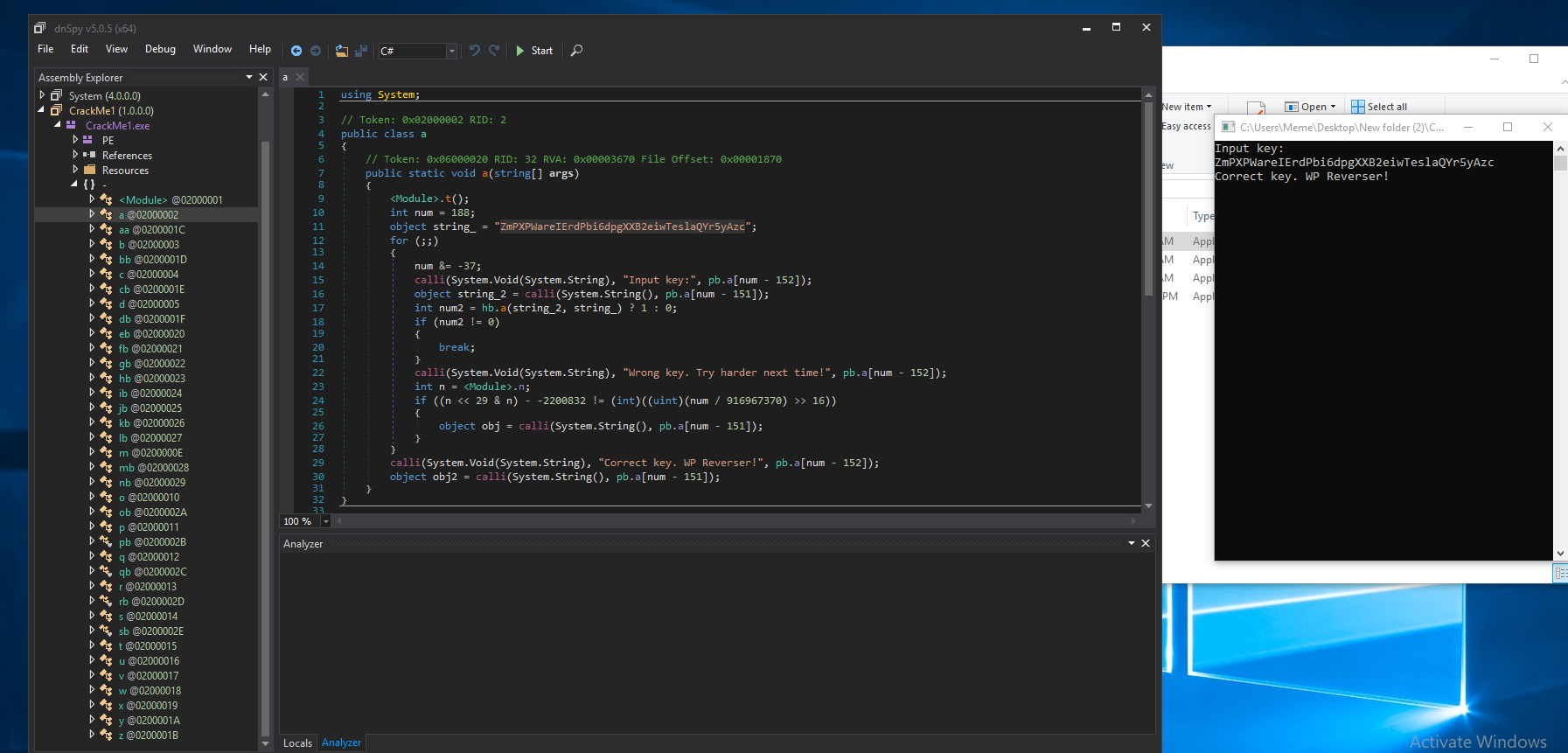Click the namespace braces icon under CrackMe1.exe

click(x=89, y=185)
